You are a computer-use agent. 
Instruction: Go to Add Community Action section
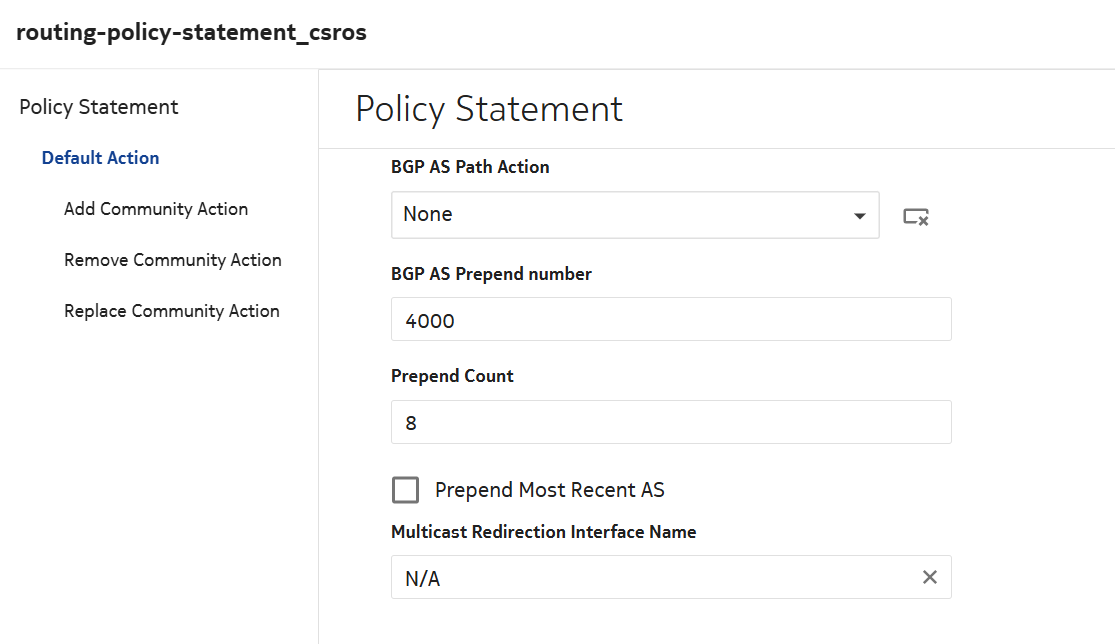(156, 209)
